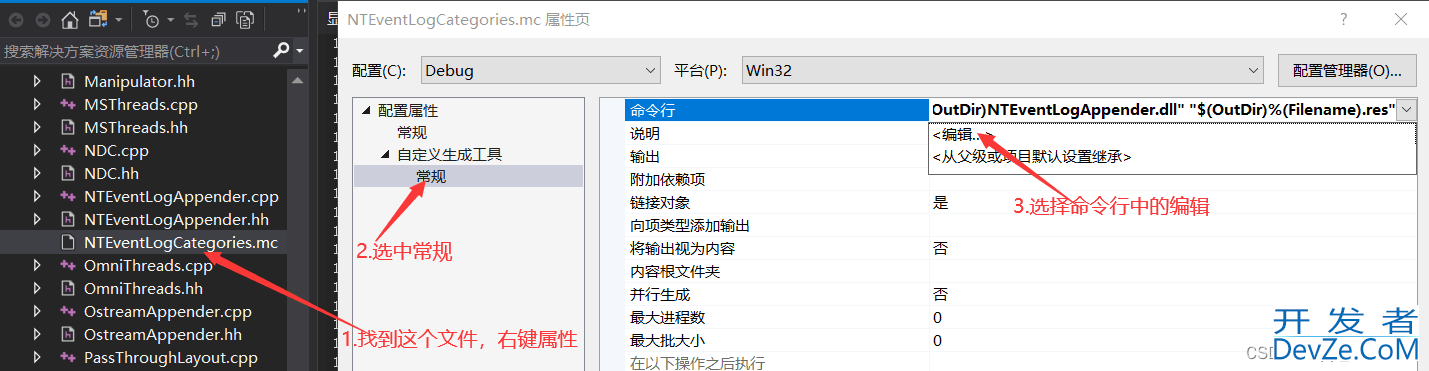This screenshot has width=1429, height=371.
Task: Select OmniThreads.hh file name
Action: click(x=143, y=288)
